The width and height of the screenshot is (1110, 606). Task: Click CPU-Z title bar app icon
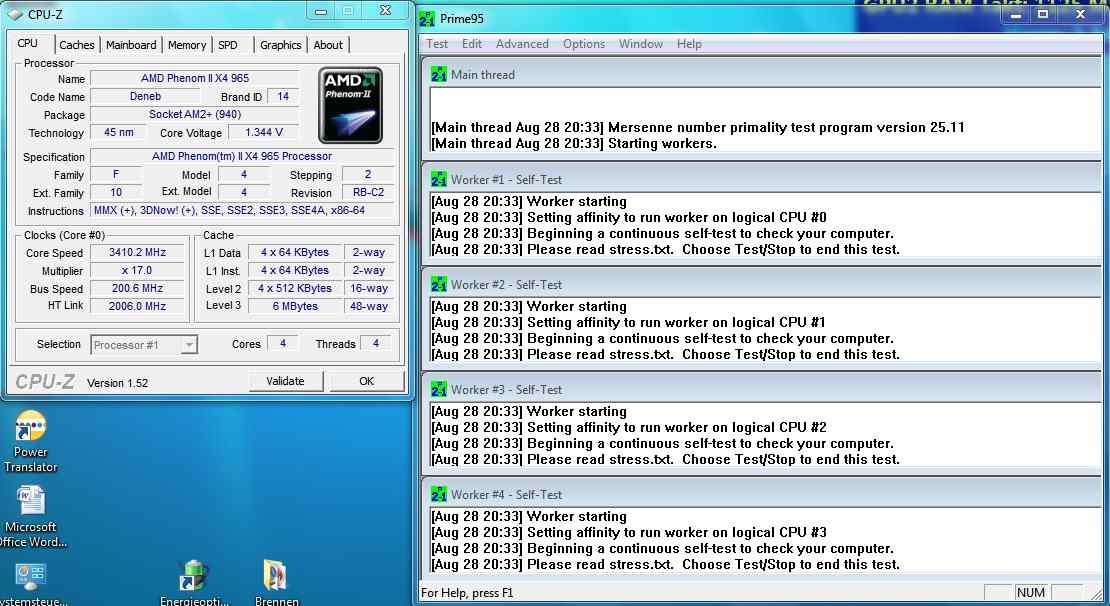point(16,13)
